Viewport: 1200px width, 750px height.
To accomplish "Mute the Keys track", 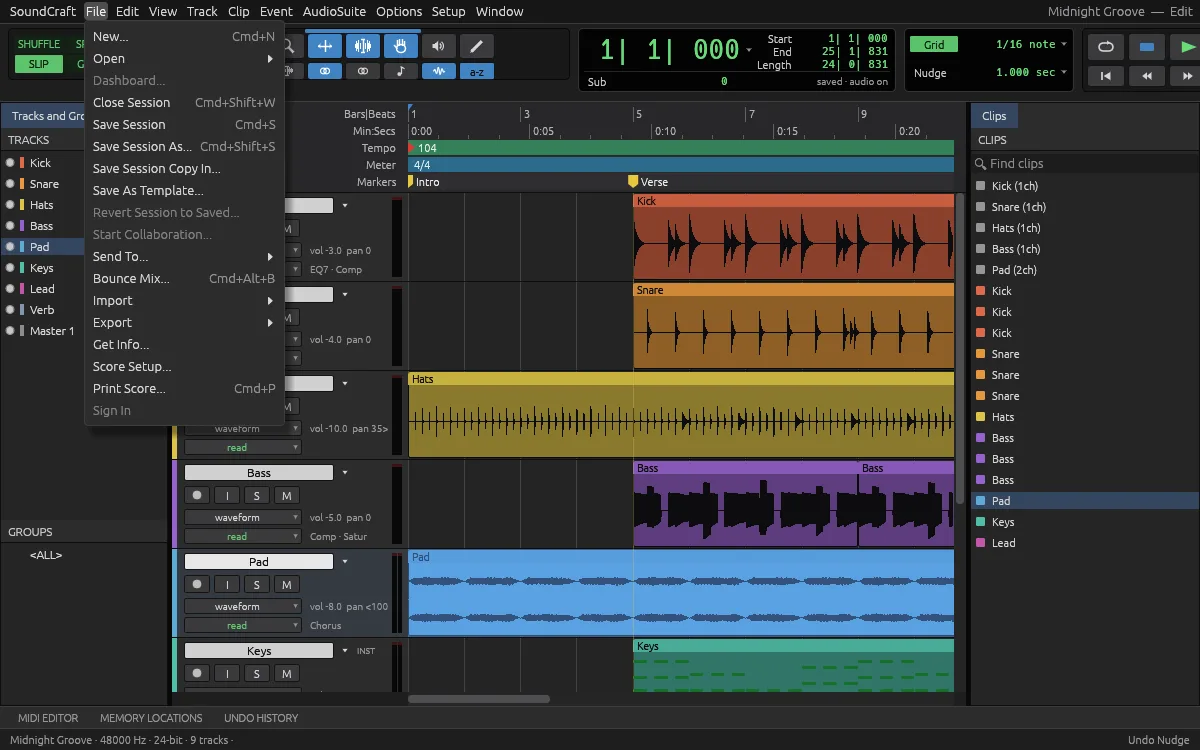I will 287,674.
